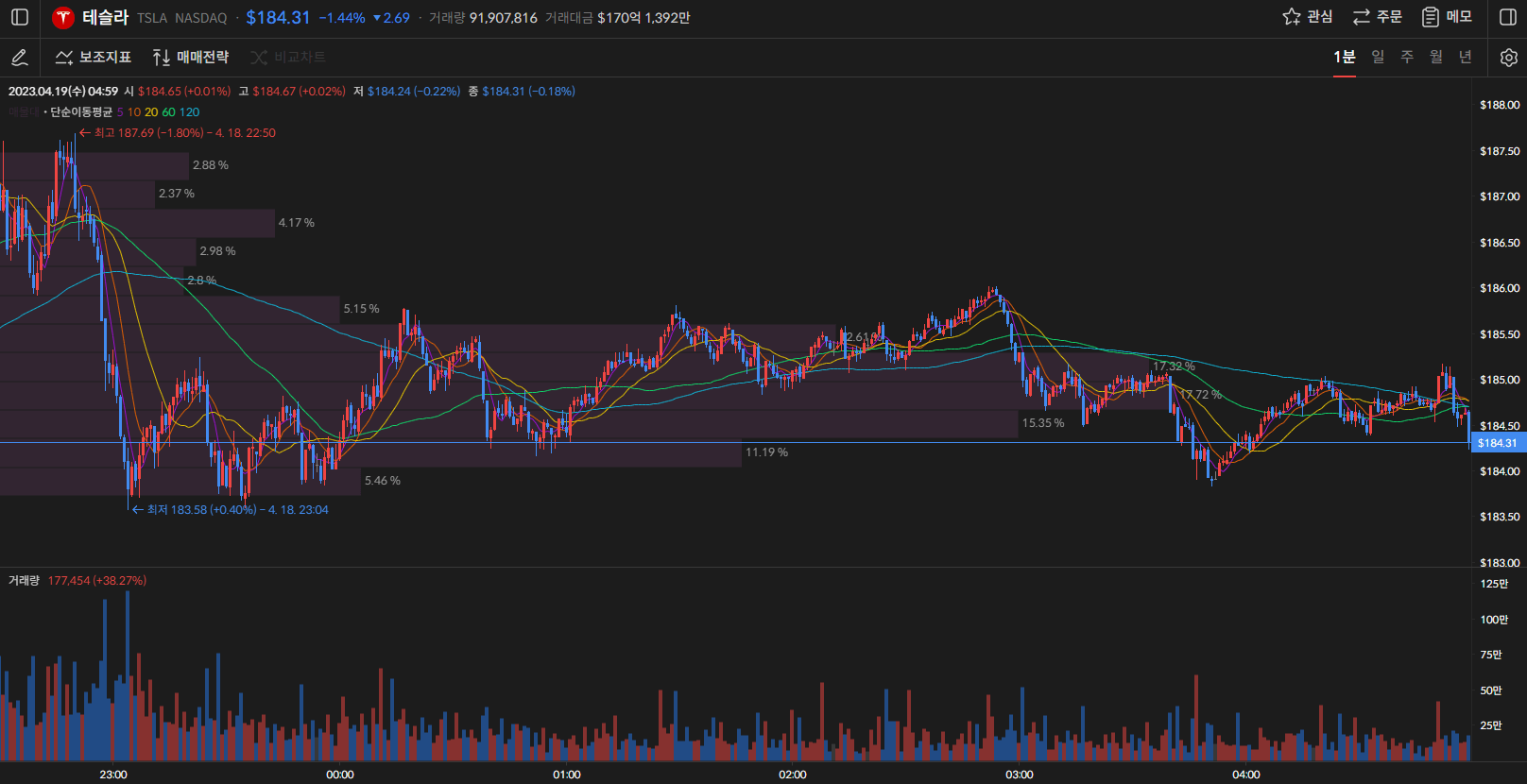This screenshot has width=1527, height=784.
Task: Open the 매매전략 trading strategy menu
Action: pyautogui.click(x=190, y=58)
